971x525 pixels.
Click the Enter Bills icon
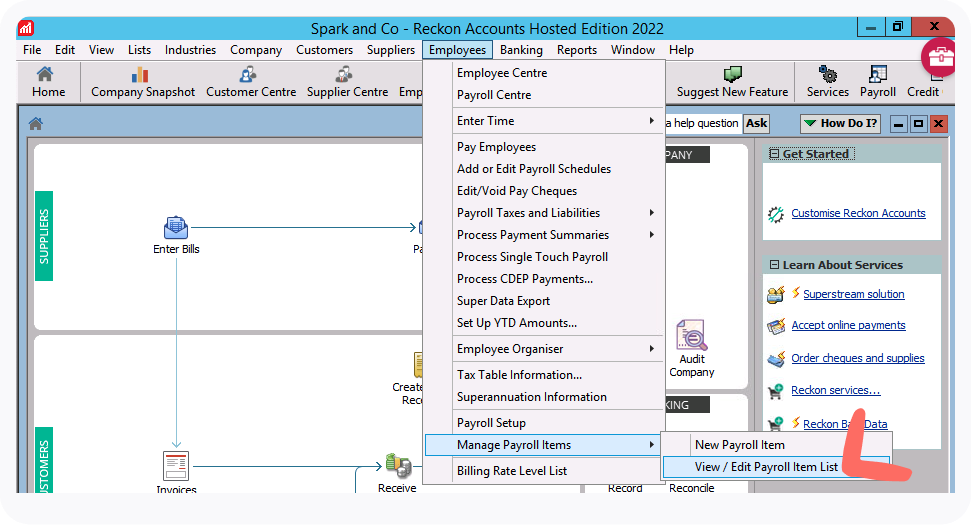[x=176, y=228]
